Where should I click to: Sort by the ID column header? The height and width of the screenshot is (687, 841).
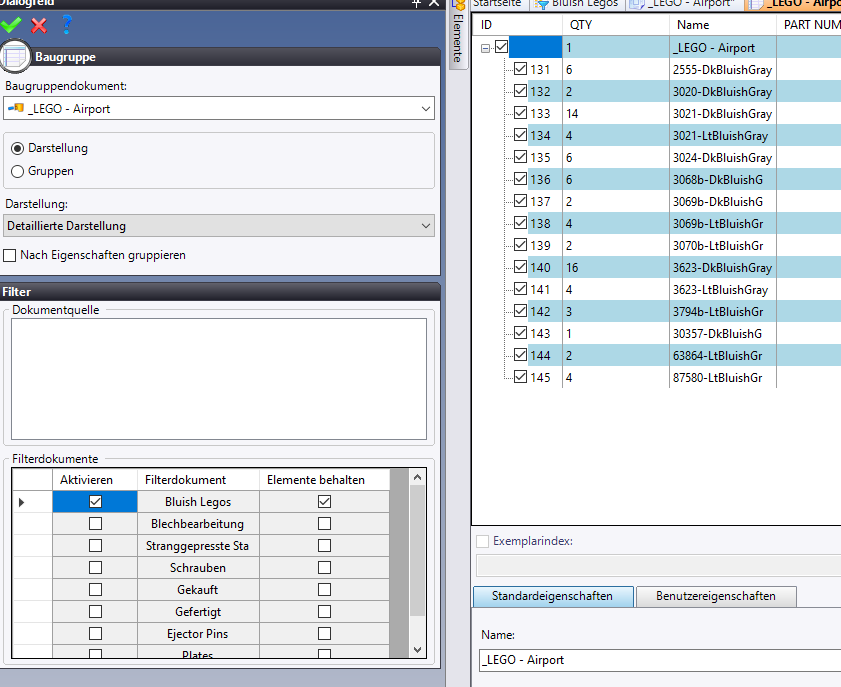(517, 25)
